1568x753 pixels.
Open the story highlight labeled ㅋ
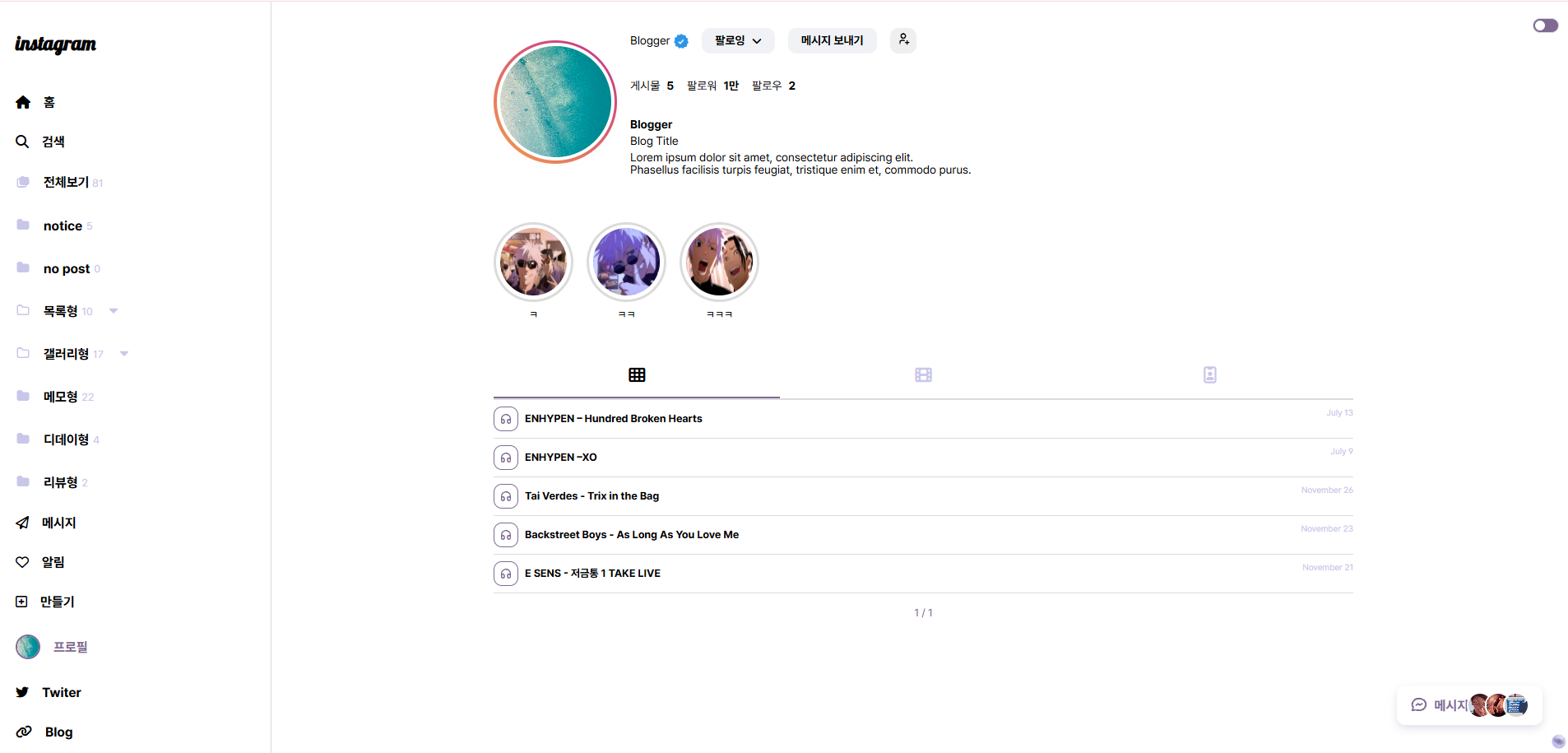tap(533, 262)
